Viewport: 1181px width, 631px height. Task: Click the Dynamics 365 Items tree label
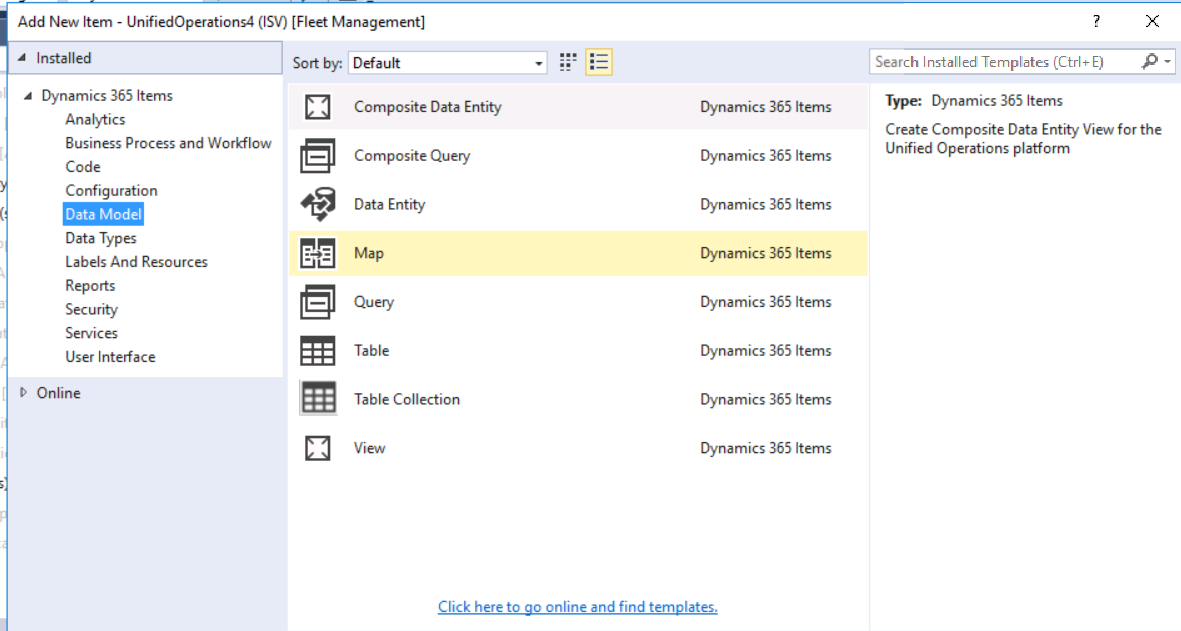(x=107, y=96)
